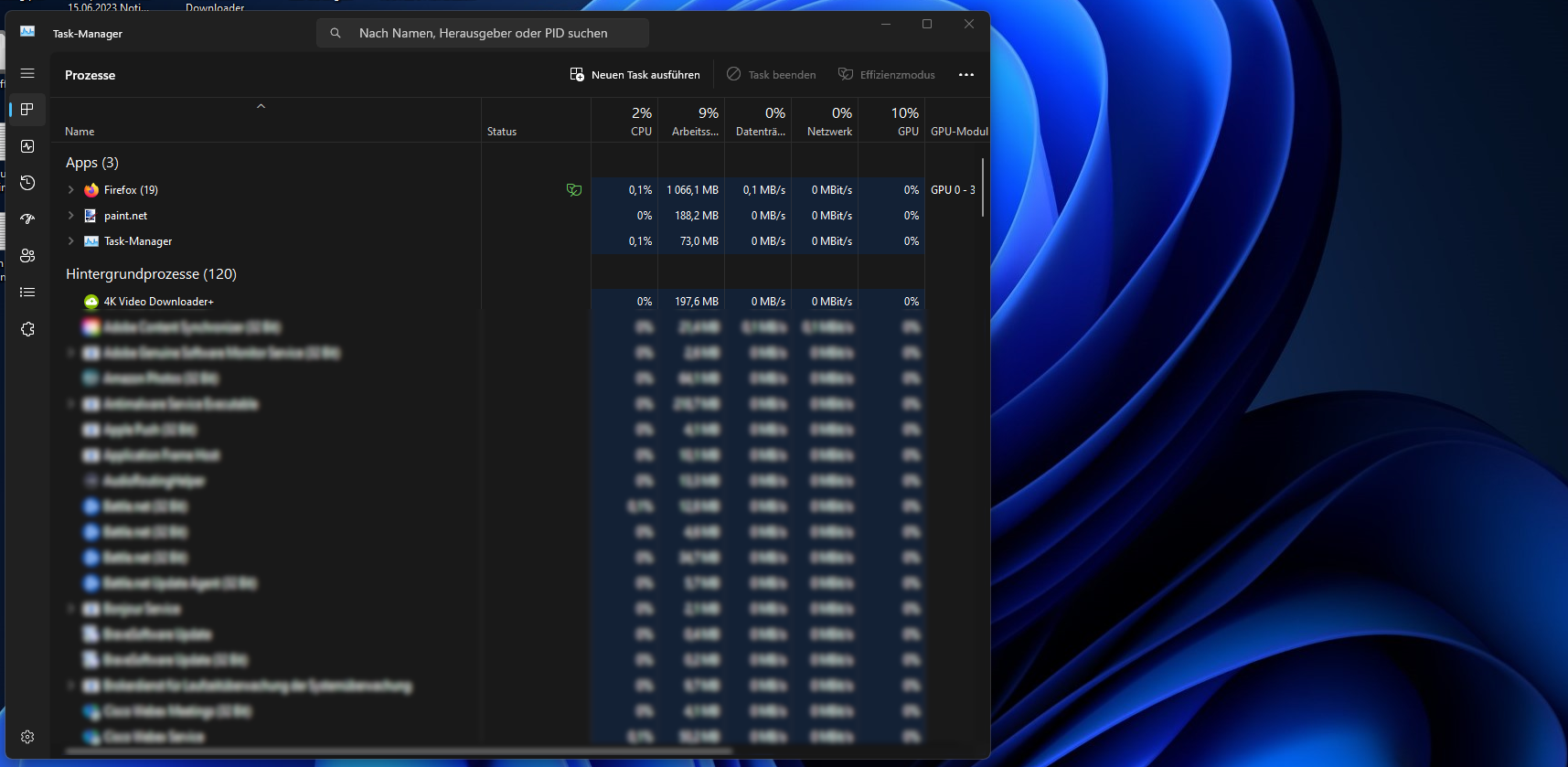Expand the Firefox (19) process group
Screen dimensions: 1568x767
coord(71,190)
